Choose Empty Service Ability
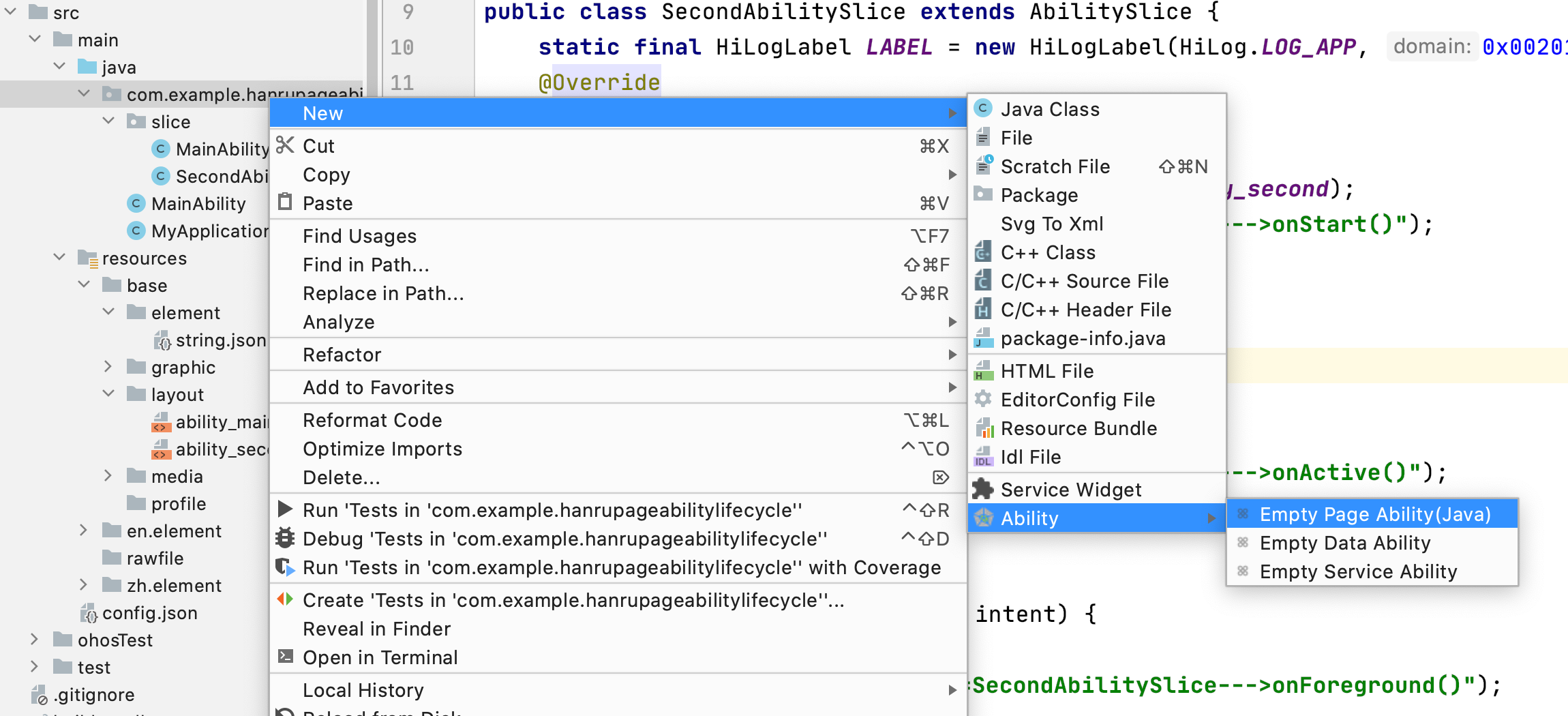The height and width of the screenshot is (716, 1568). point(1372,571)
